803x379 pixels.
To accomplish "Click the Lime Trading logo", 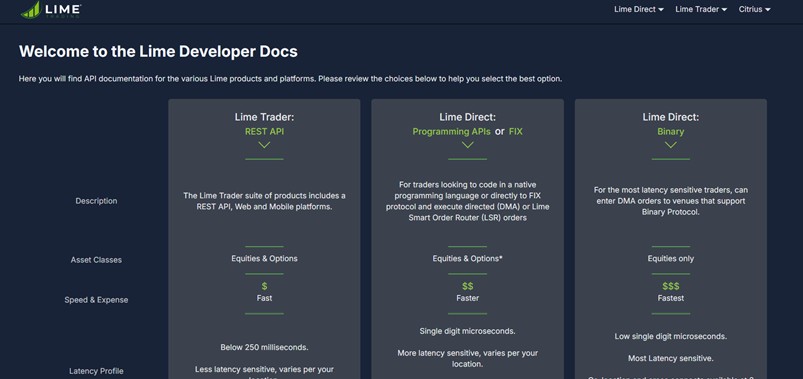I will (x=51, y=9).
